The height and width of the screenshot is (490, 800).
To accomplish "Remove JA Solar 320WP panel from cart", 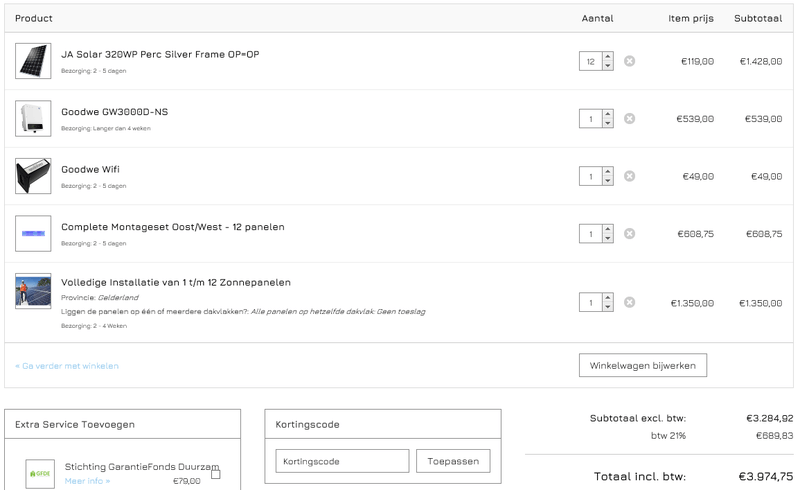I will (630, 61).
